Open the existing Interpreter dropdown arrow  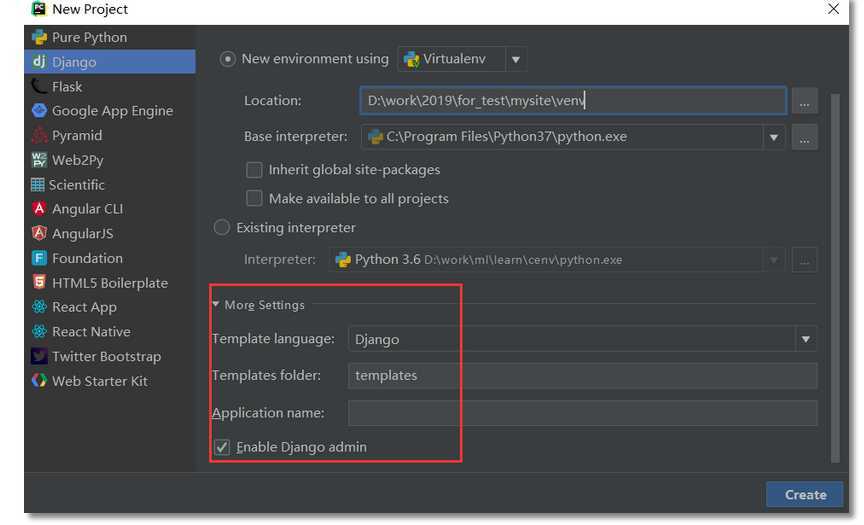point(774,260)
